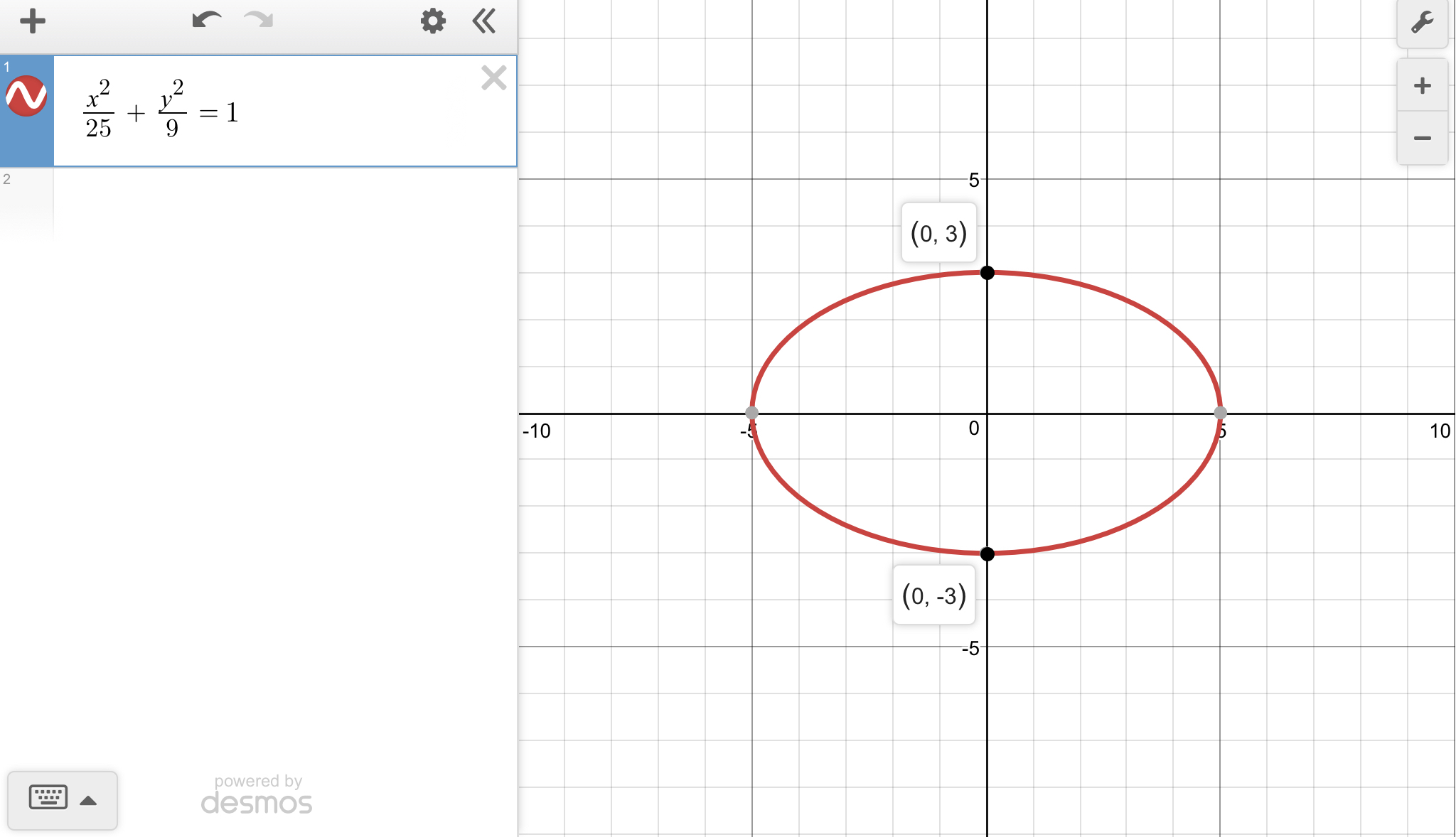
Task: Delete expression 1 with the X
Action: 493,78
